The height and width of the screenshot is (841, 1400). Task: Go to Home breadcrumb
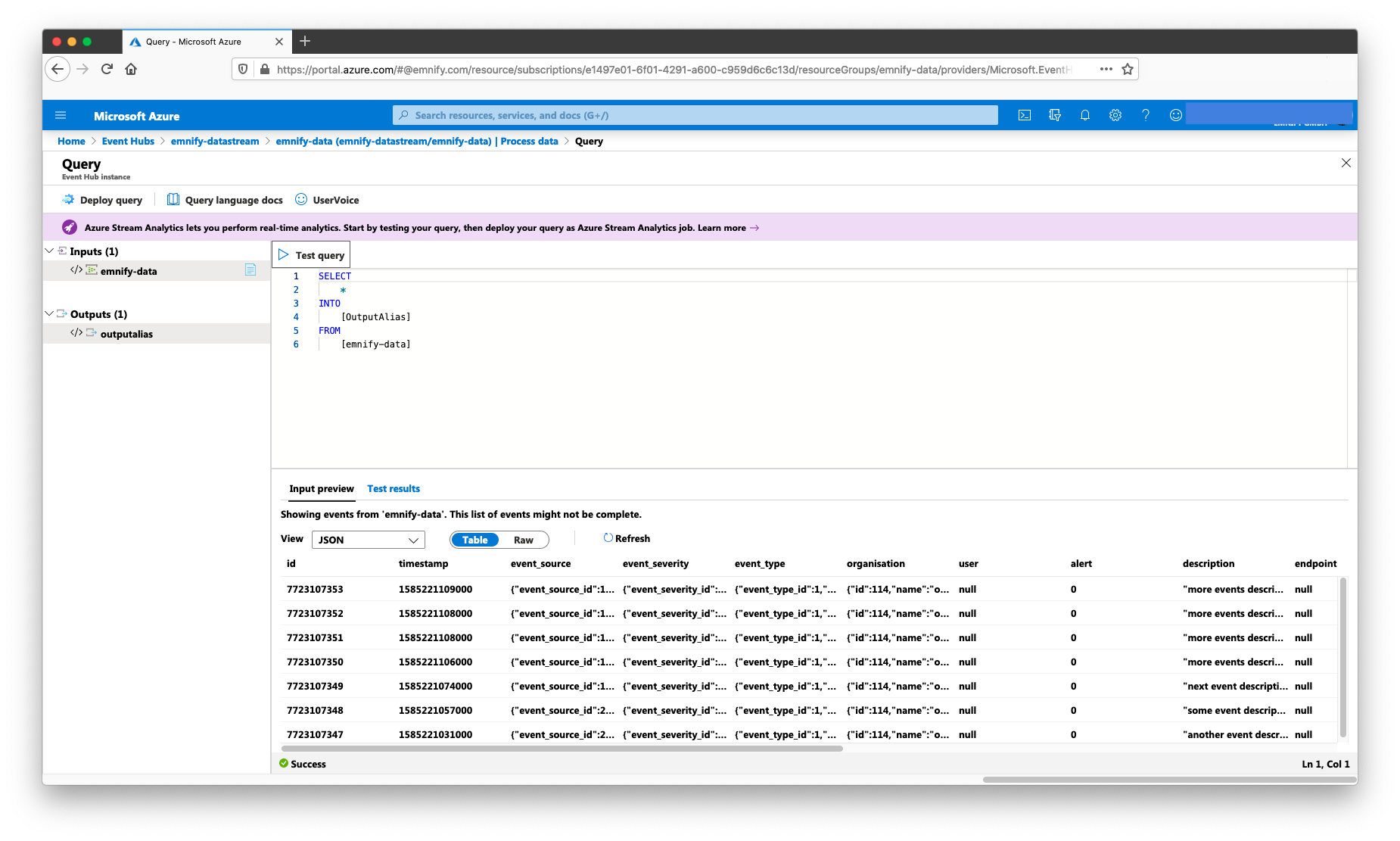[71, 141]
